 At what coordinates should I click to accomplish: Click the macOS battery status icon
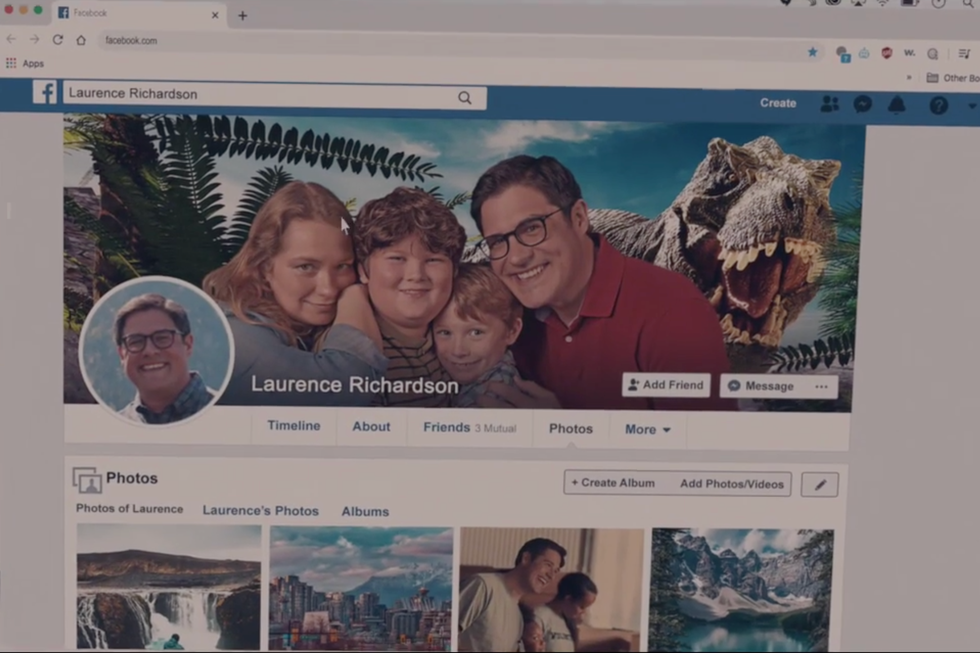point(909,3)
